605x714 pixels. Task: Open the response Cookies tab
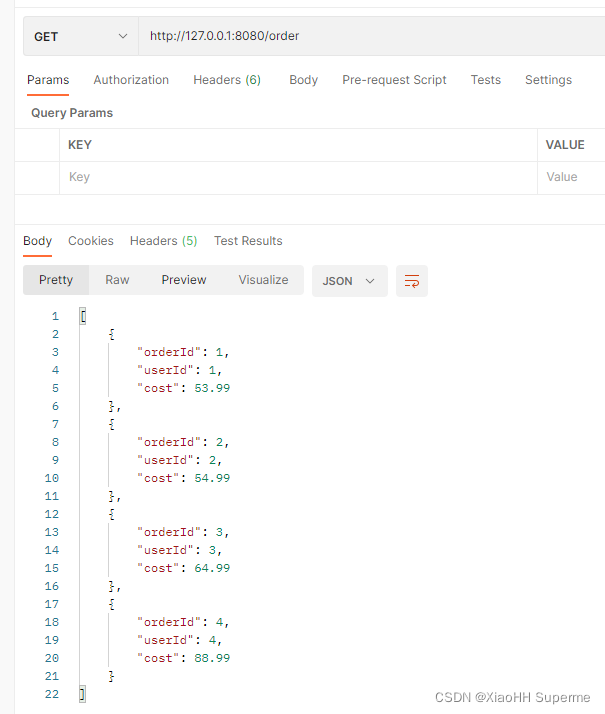point(91,241)
